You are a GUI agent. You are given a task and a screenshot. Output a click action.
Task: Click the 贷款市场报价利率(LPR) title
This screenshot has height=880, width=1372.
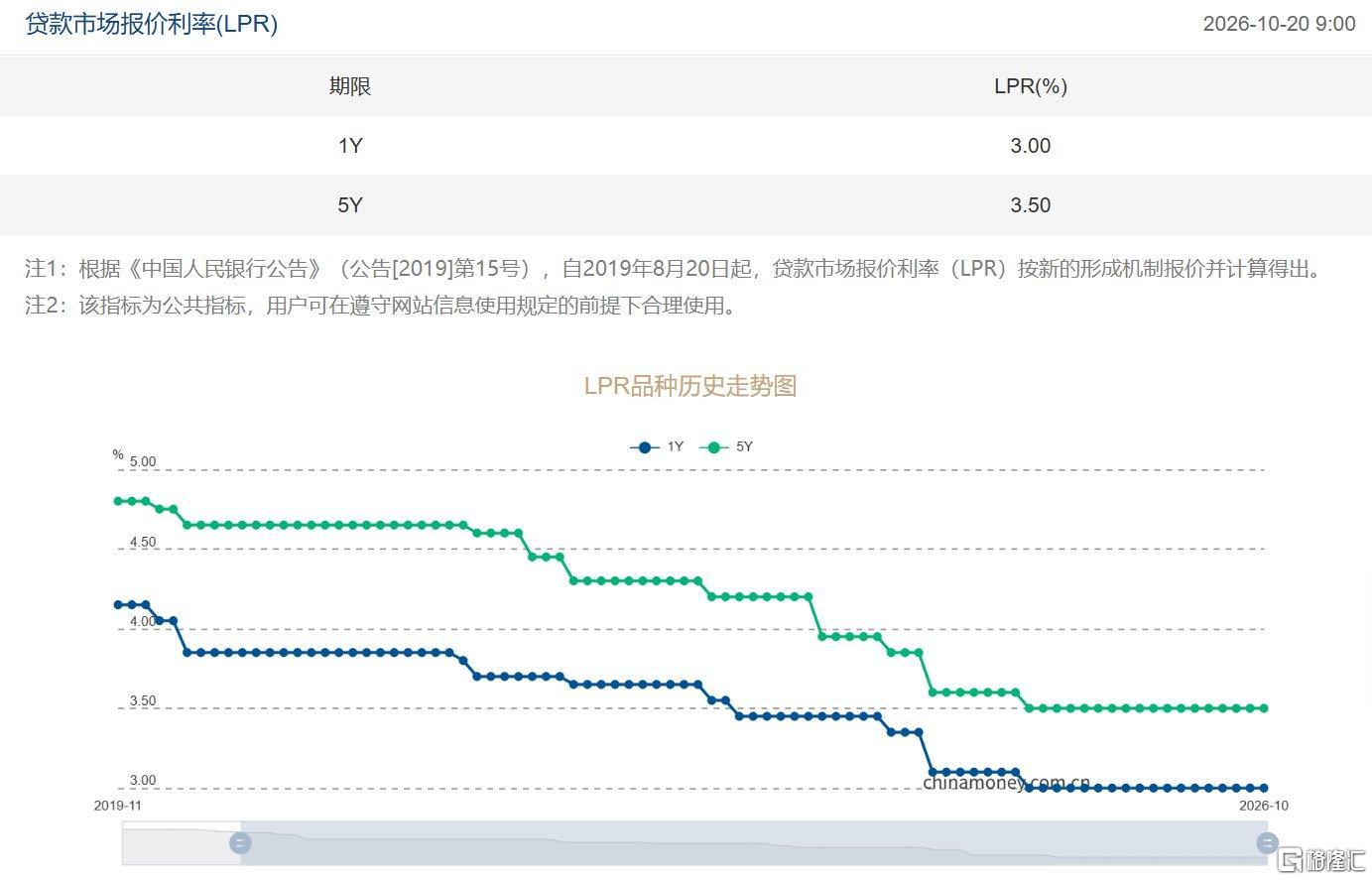[151, 24]
